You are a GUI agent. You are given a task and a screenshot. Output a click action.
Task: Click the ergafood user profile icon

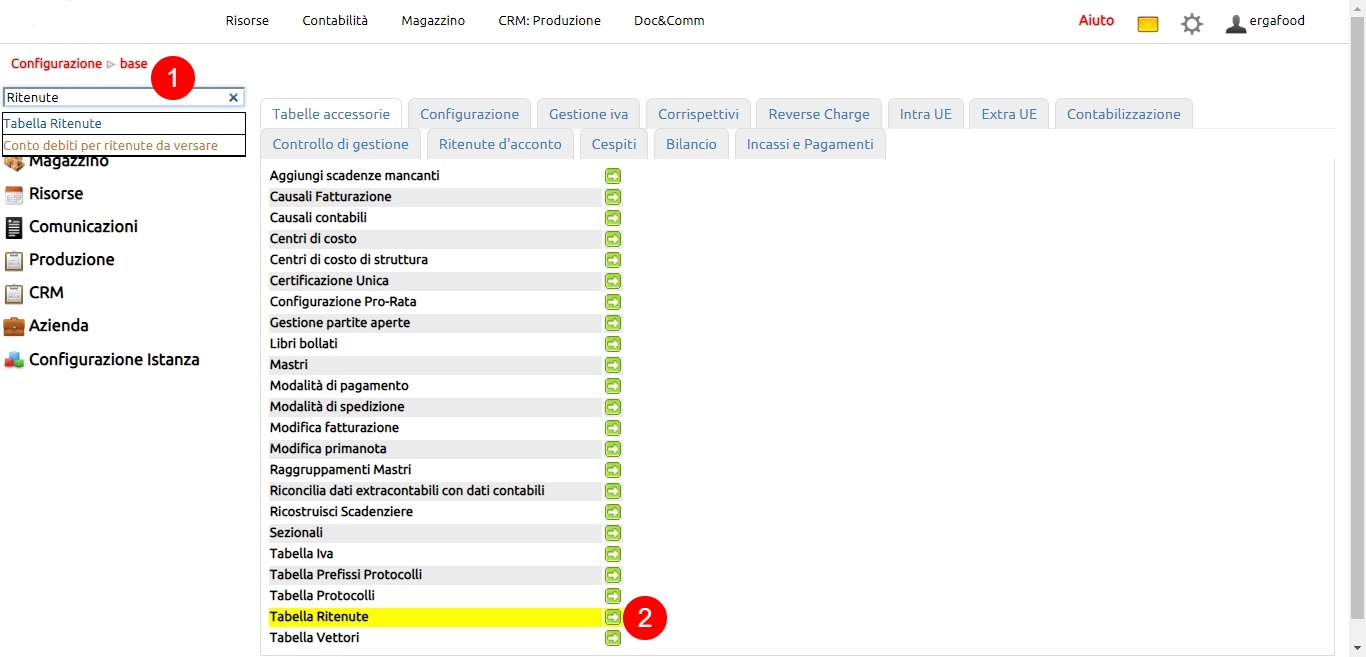coord(1236,24)
